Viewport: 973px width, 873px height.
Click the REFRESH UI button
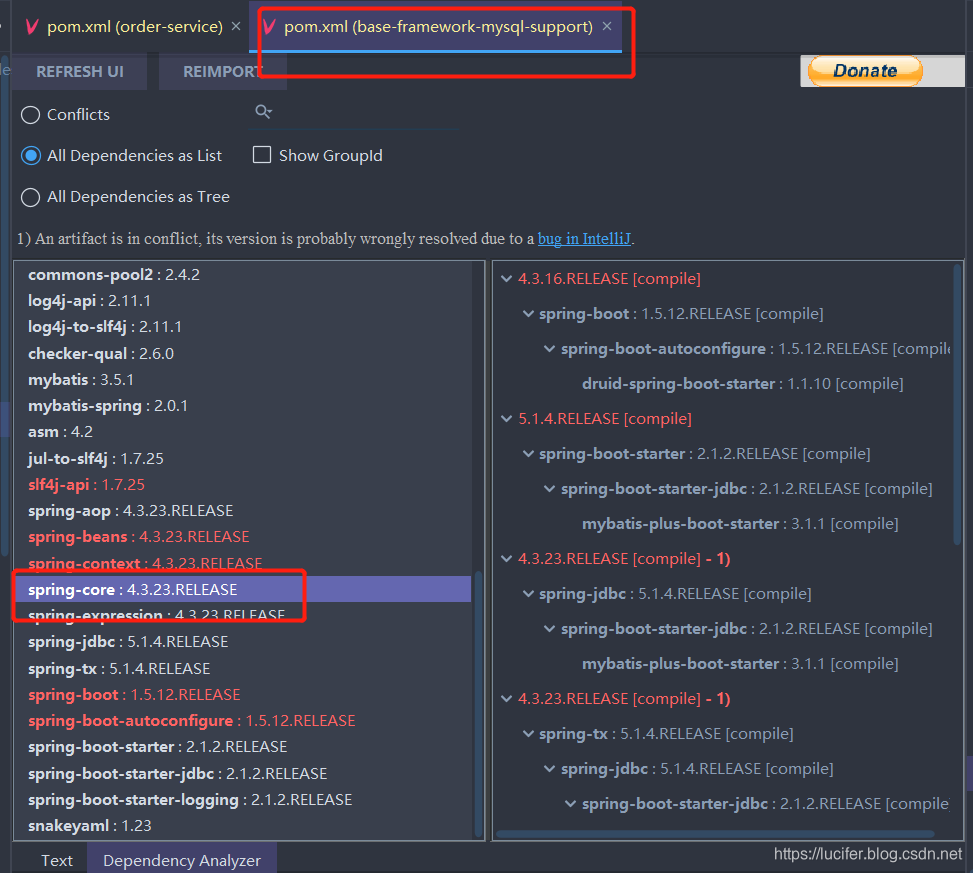tap(80, 71)
